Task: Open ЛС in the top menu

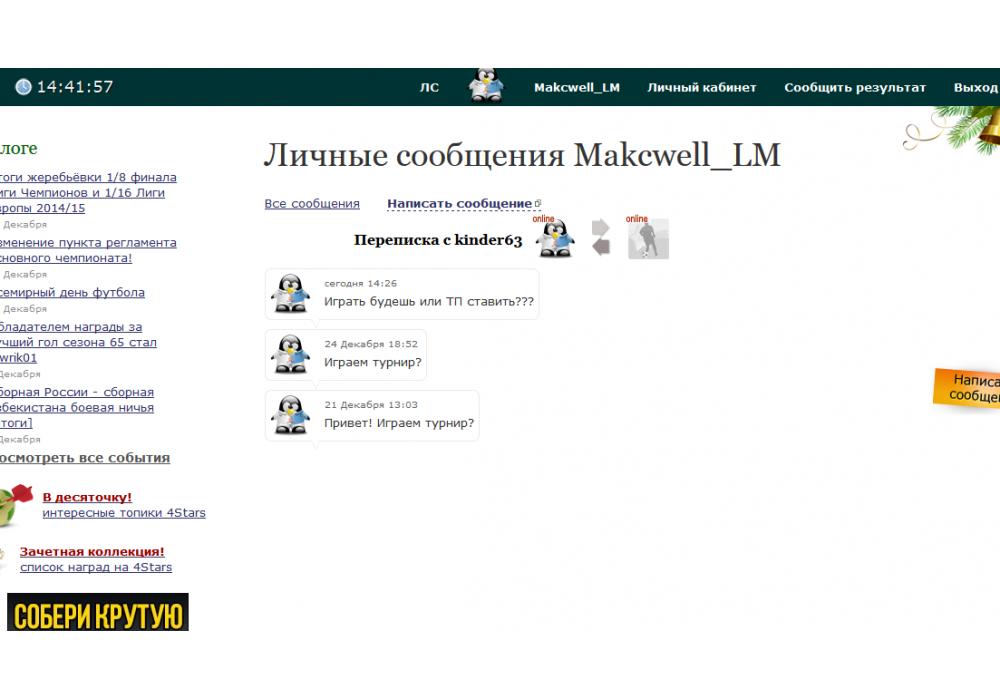Action: [x=429, y=88]
